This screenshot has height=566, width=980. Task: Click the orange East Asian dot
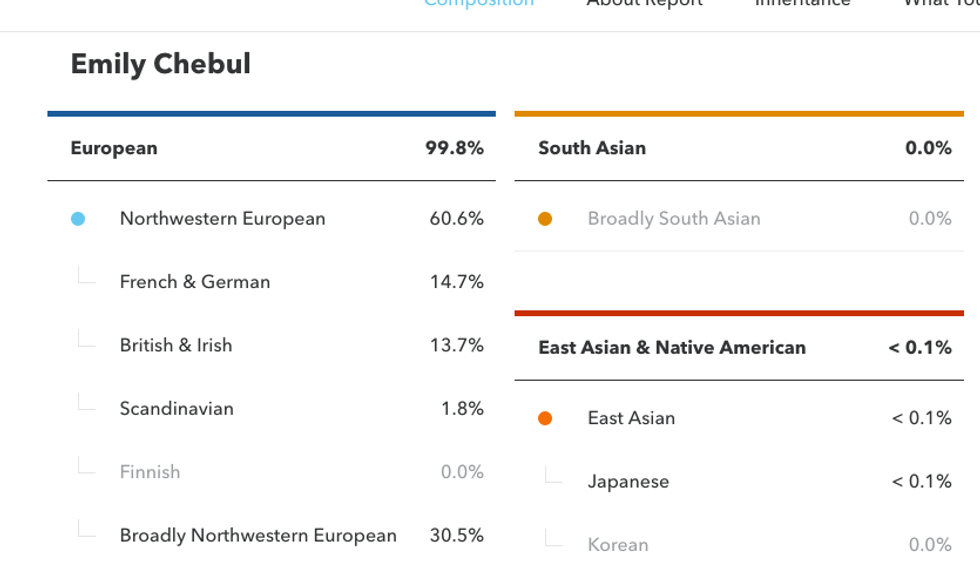(545, 419)
